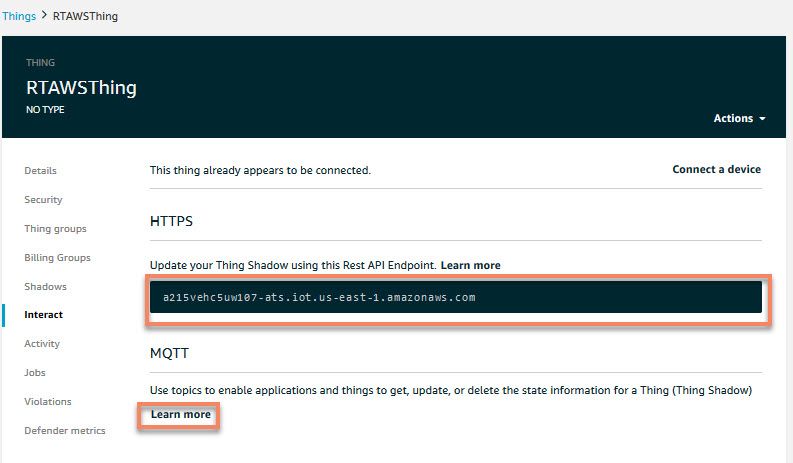
Task: Open the Details section
Action: pos(40,171)
